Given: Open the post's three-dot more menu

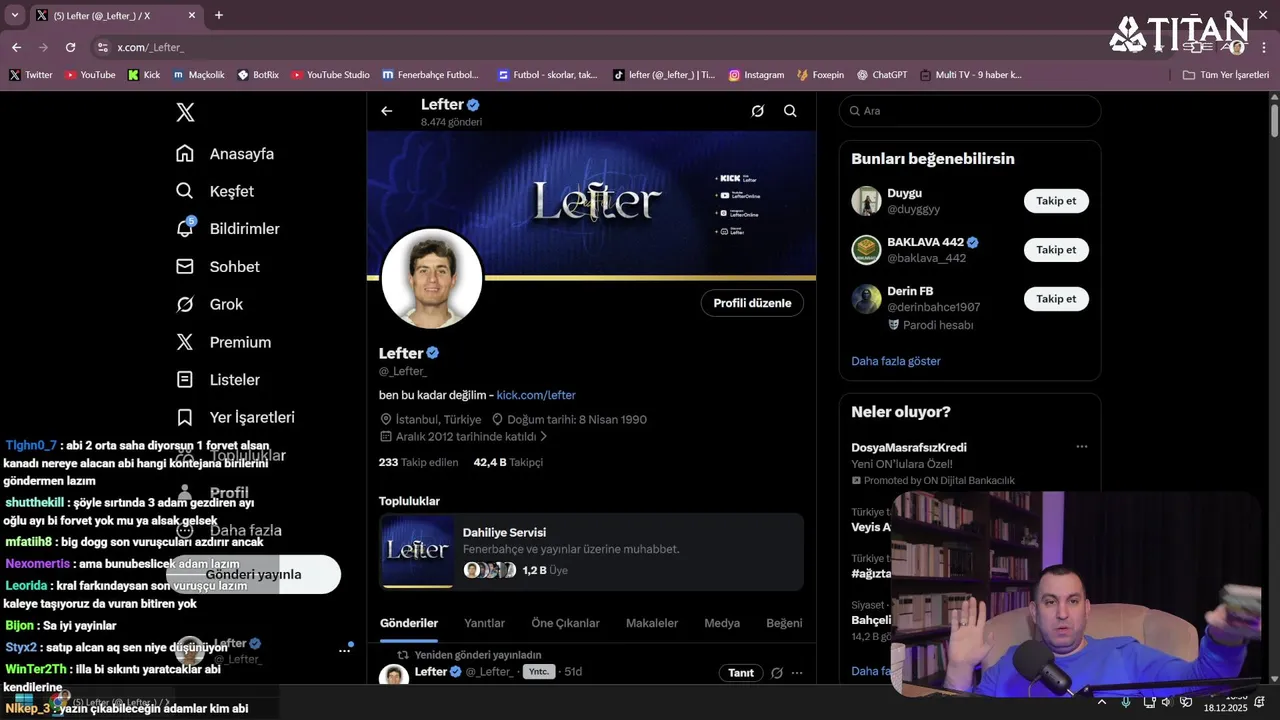Looking at the screenshot, I should 797,673.
